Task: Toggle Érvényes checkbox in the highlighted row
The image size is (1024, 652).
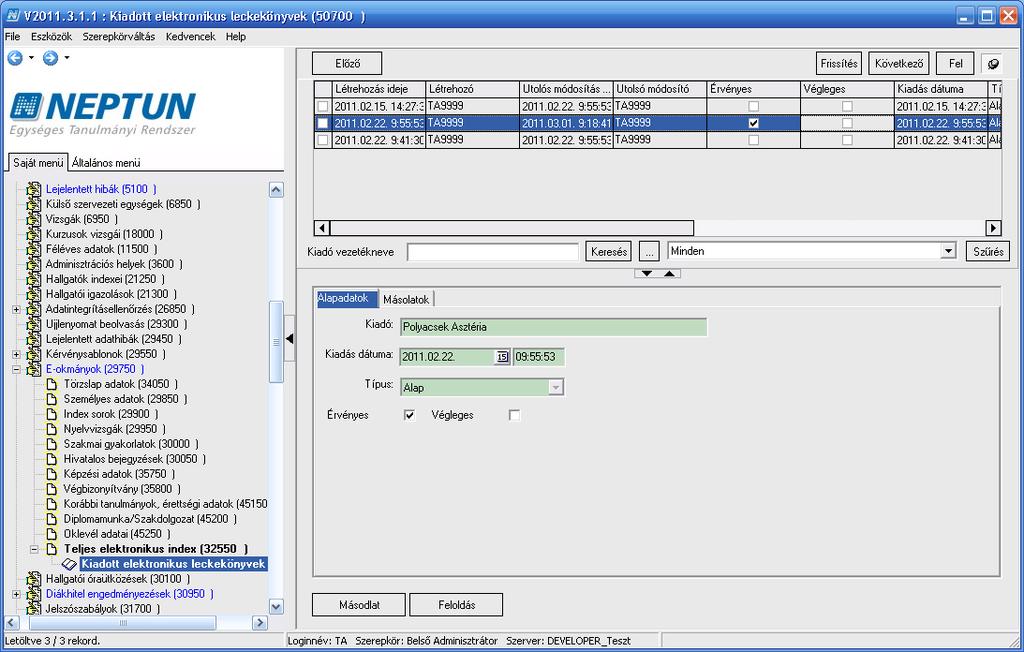Action: click(x=754, y=123)
